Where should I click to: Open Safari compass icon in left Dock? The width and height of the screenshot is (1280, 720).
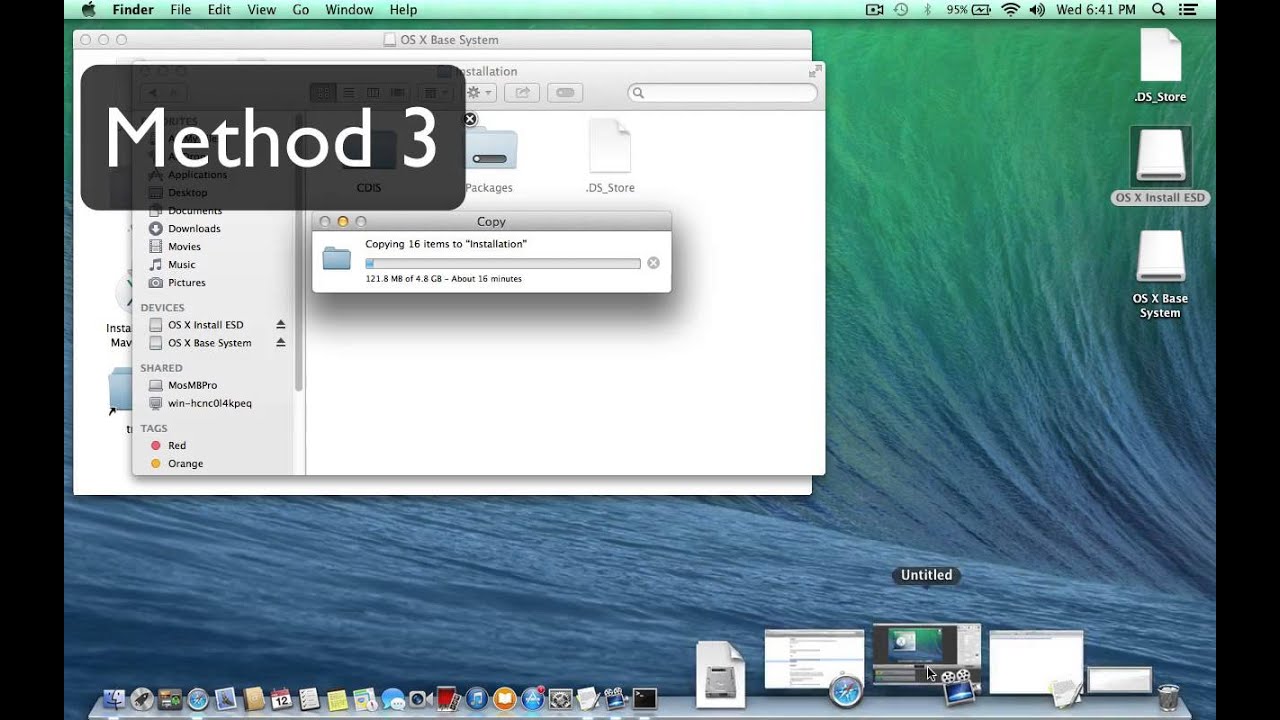[x=198, y=699]
